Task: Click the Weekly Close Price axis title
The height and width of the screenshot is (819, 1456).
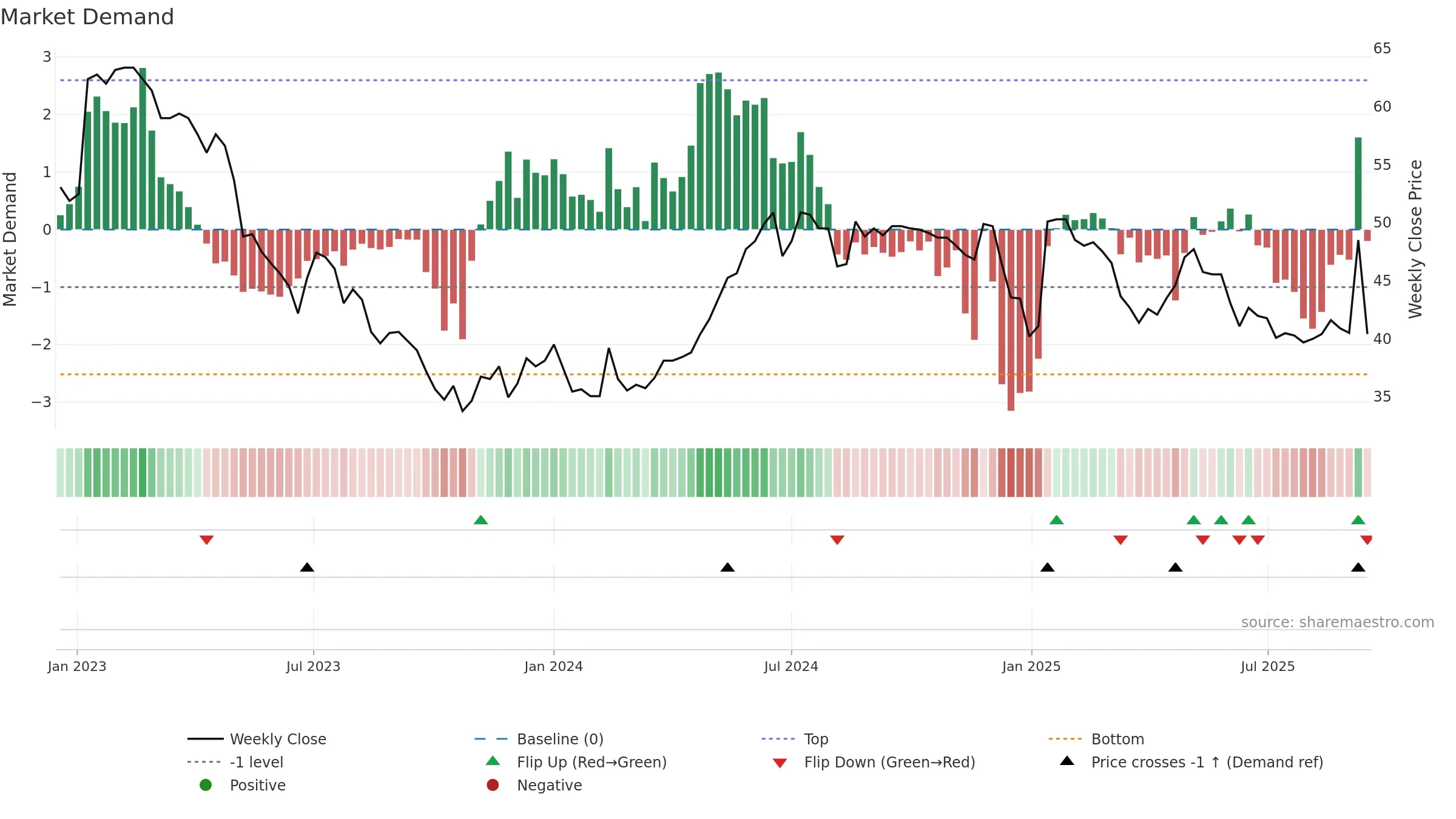Action: pos(1415,239)
